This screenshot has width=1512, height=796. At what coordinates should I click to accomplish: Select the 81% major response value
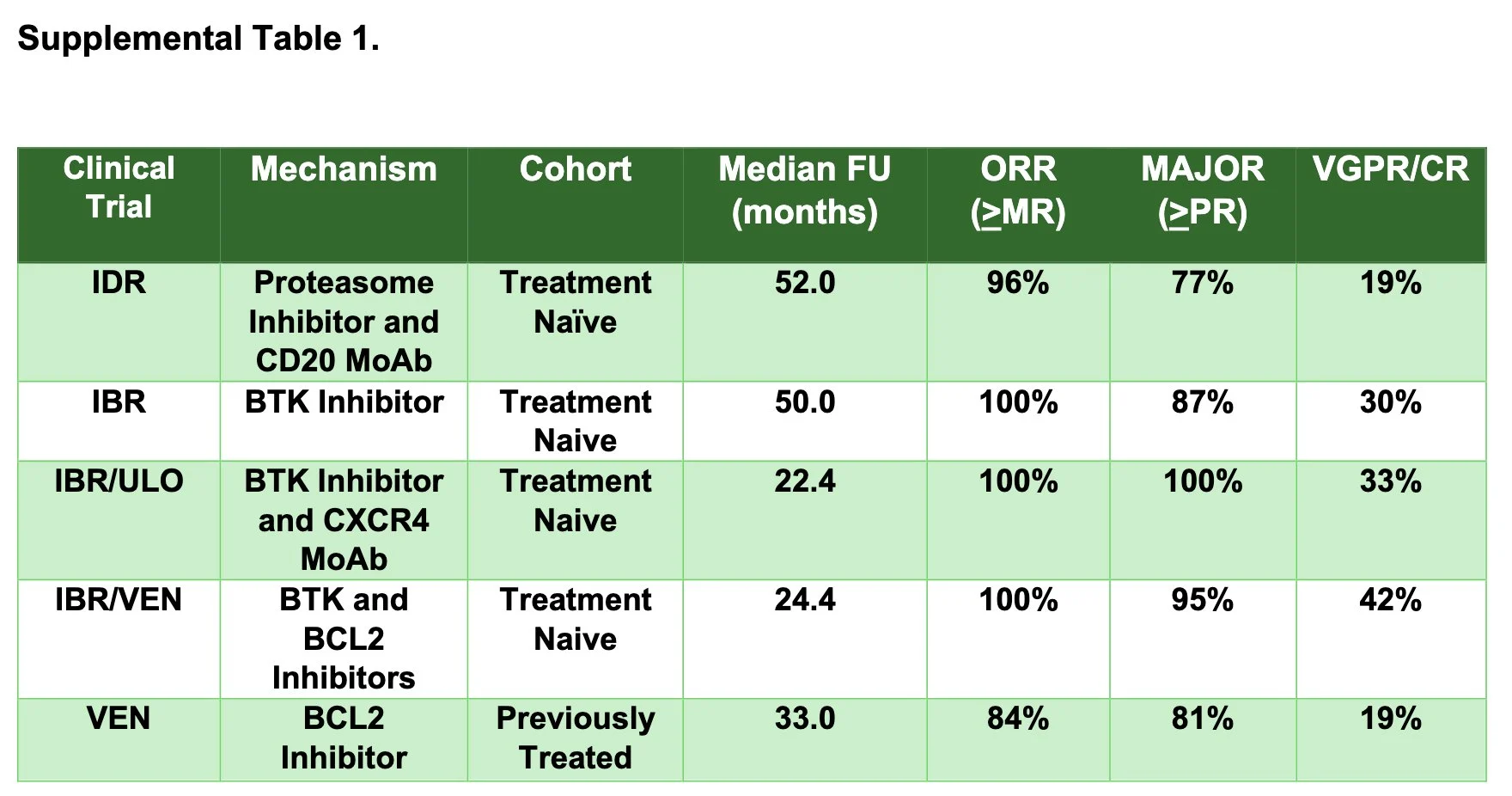1203,719
